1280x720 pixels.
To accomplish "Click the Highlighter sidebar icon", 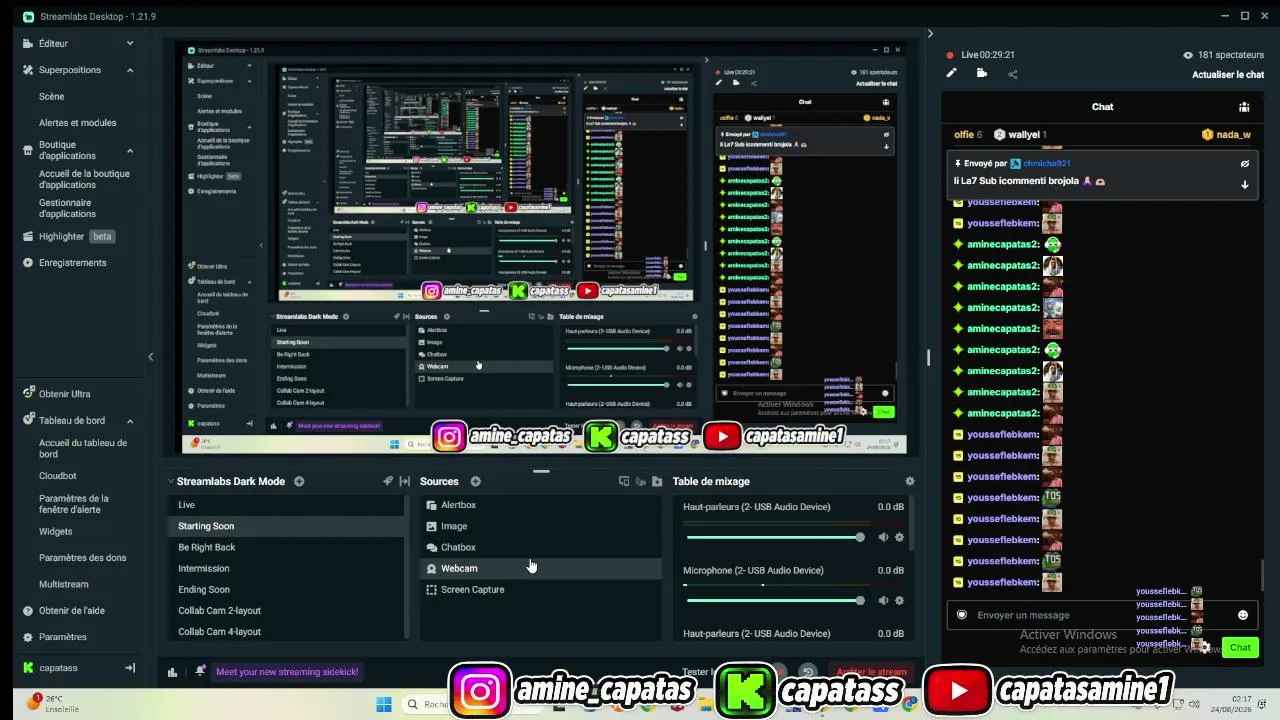I will [28, 237].
